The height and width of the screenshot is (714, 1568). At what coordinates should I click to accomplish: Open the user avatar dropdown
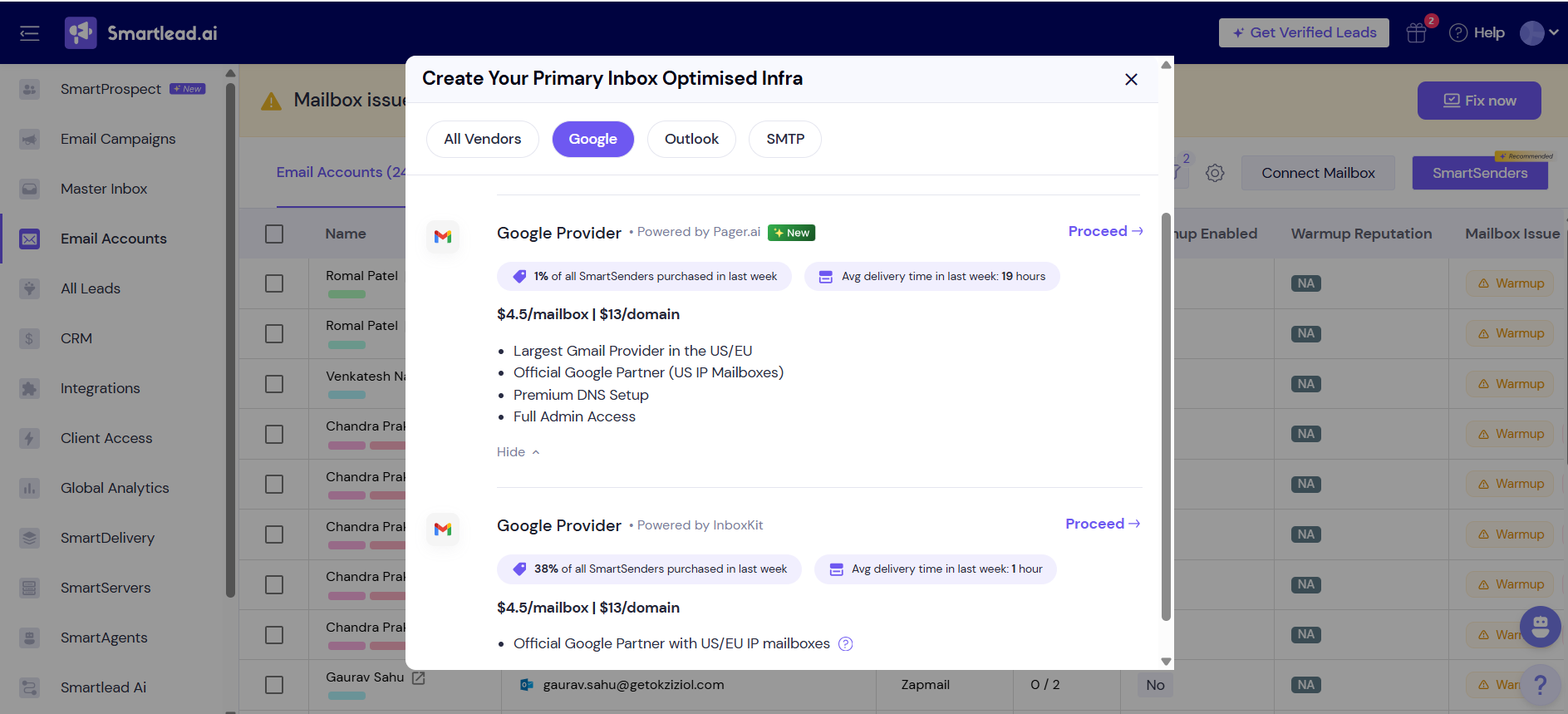pyautogui.click(x=1539, y=33)
